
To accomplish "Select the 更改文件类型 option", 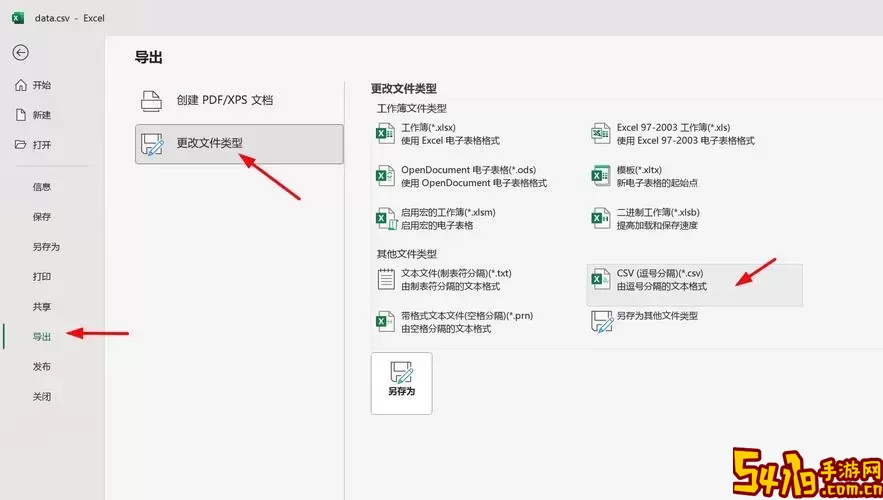I will (239, 144).
